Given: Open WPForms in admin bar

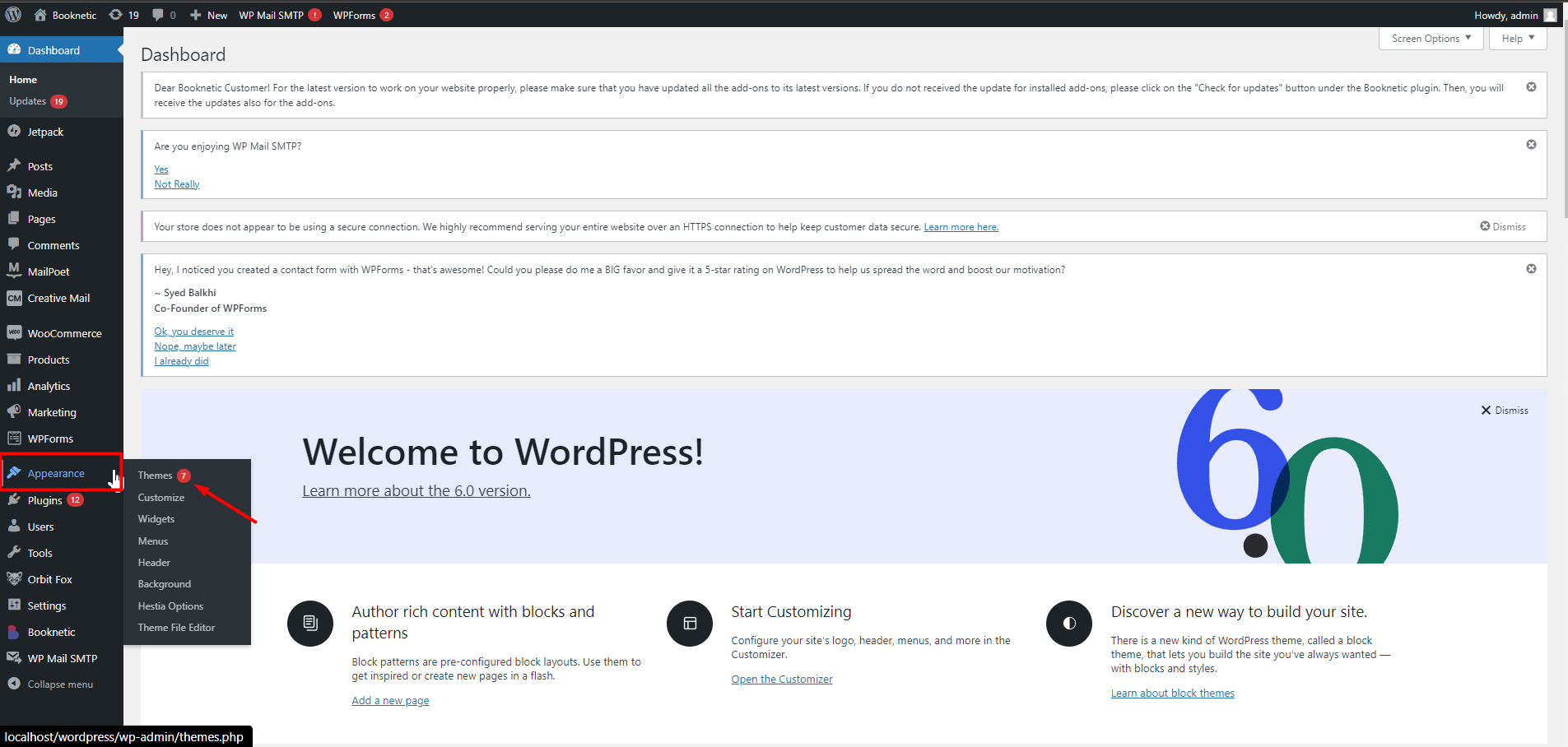Looking at the screenshot, I should [x=363, y=15].
